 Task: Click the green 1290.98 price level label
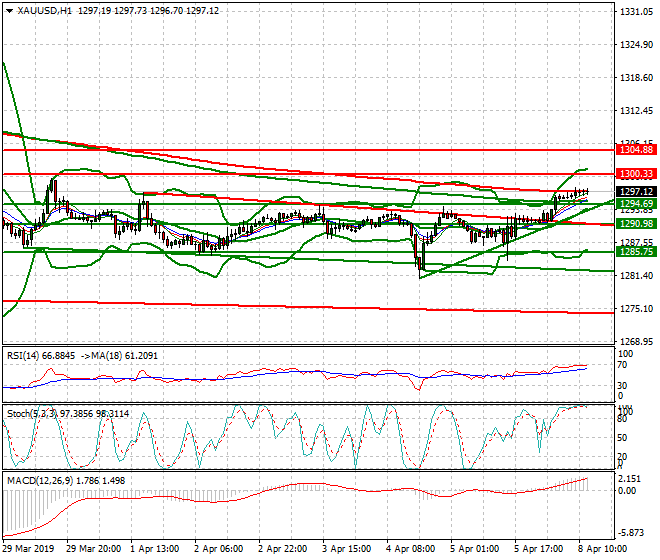point(636,224)
